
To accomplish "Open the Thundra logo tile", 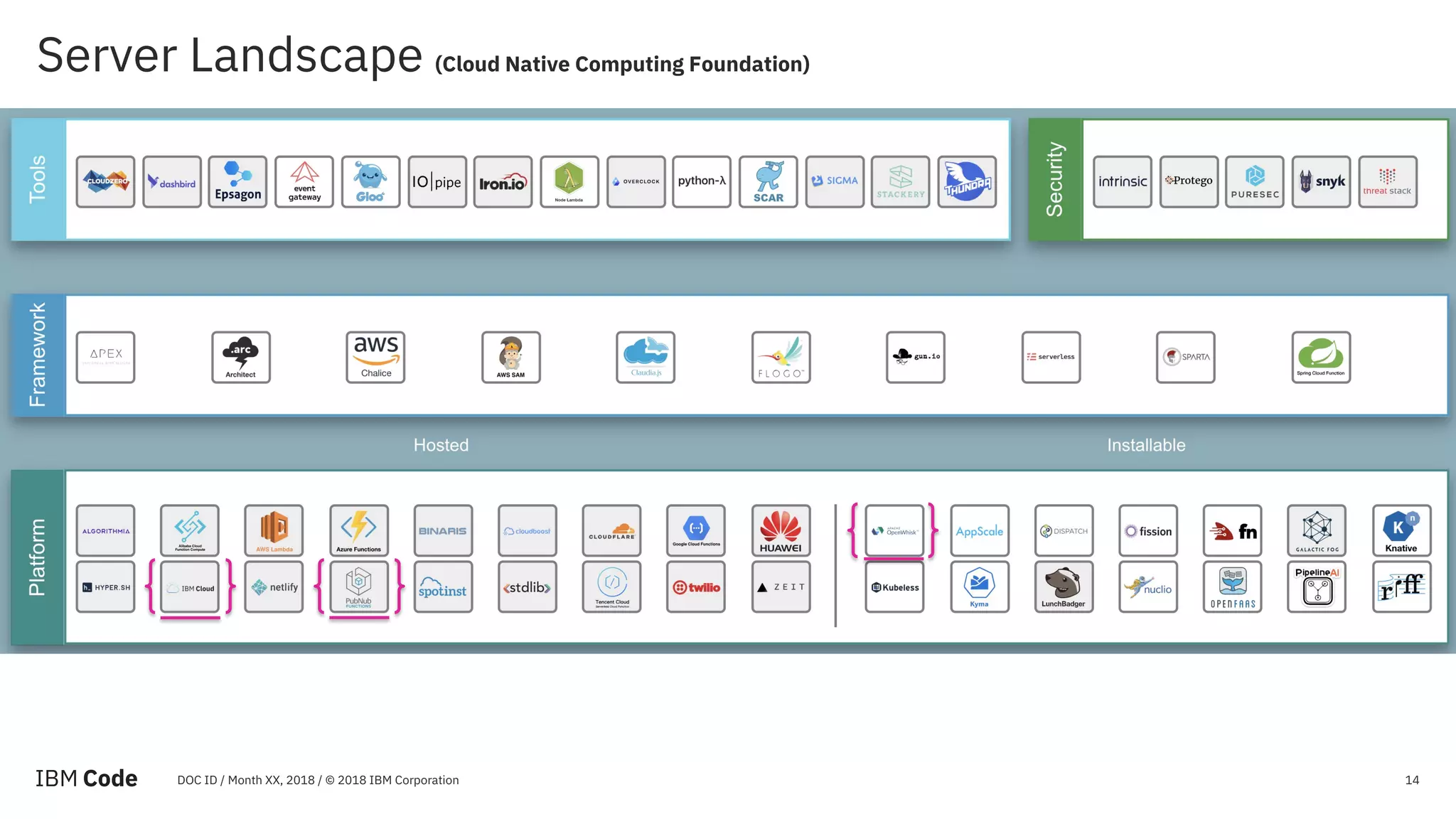I will 967,182.
